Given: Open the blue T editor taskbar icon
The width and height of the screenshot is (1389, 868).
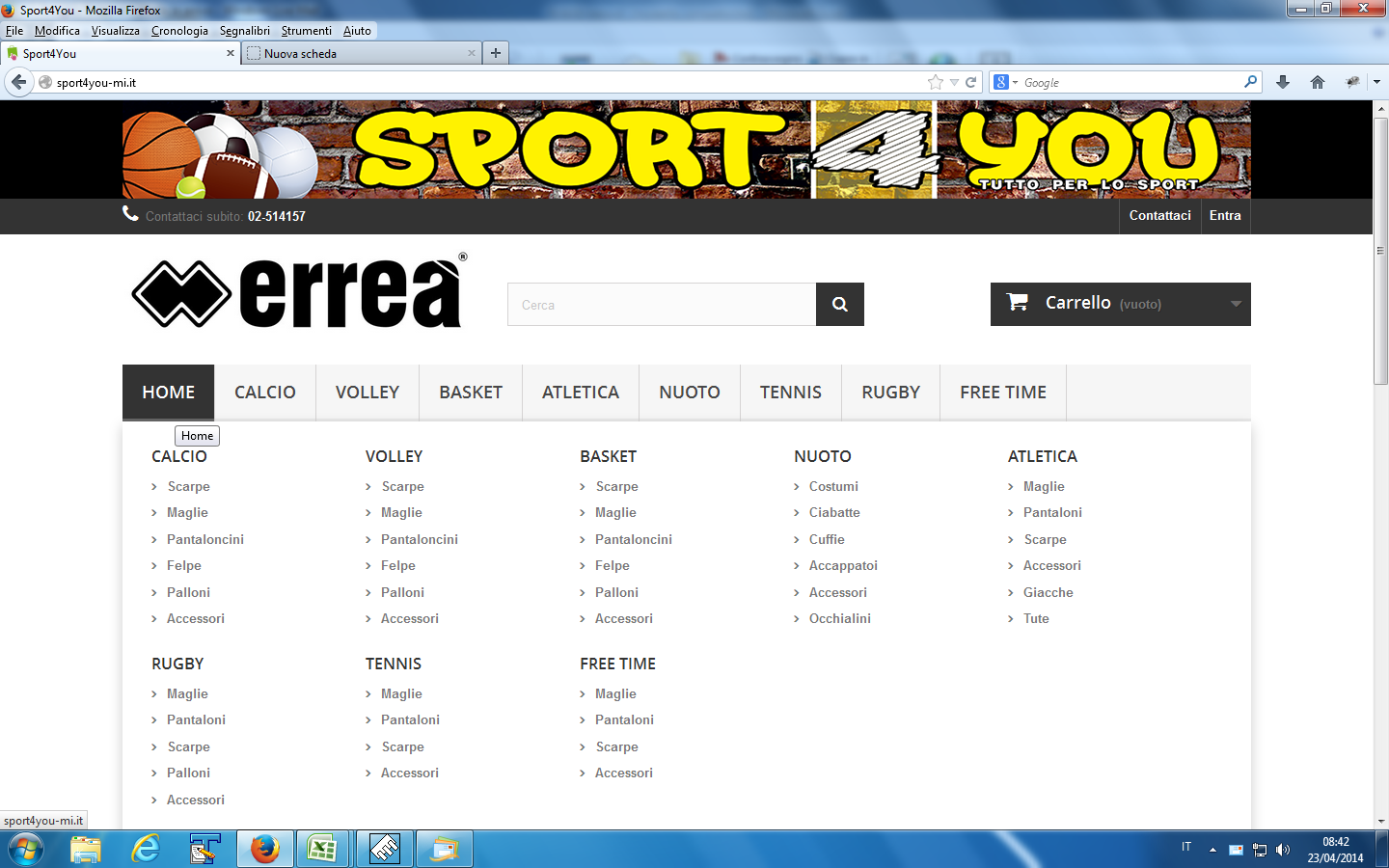Looking at the screenshot, I should [204, 850].
